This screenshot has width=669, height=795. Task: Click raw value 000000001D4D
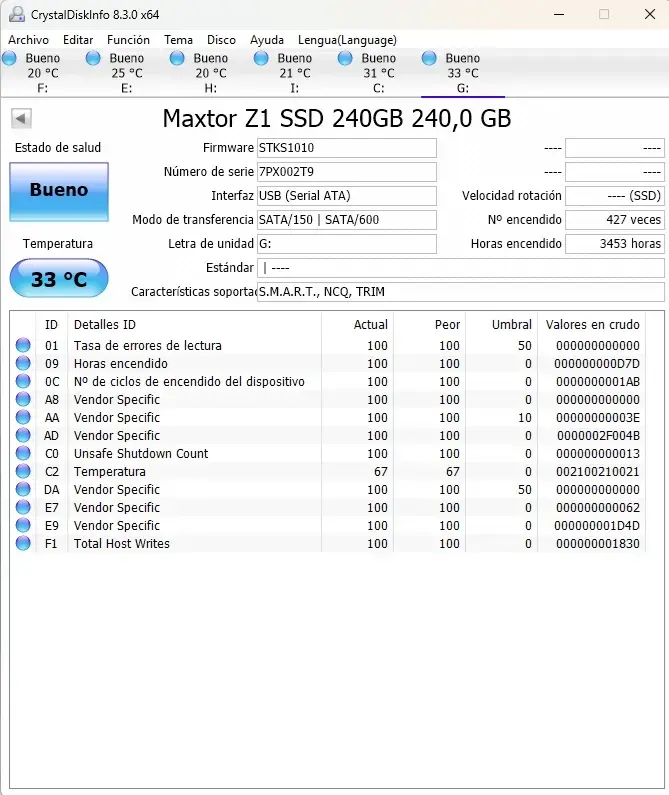(596, 525)
